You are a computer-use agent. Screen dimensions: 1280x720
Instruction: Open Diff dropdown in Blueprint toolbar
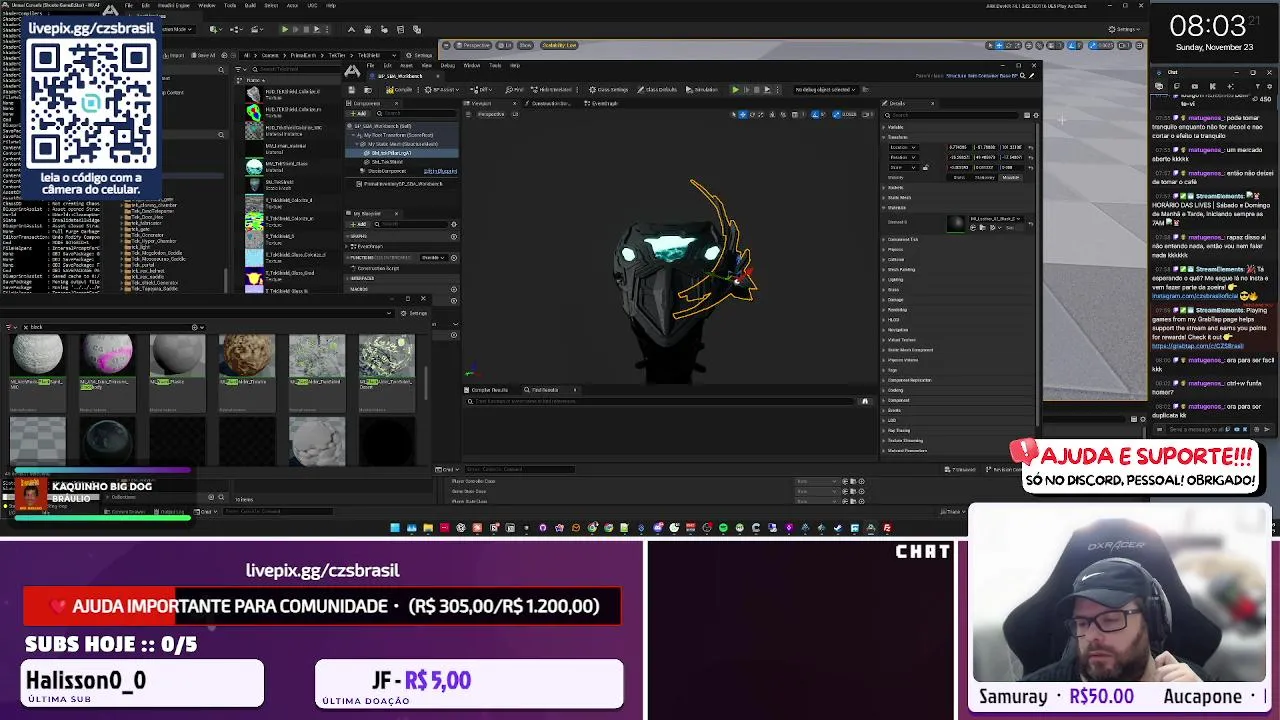(x=481, y=90)
